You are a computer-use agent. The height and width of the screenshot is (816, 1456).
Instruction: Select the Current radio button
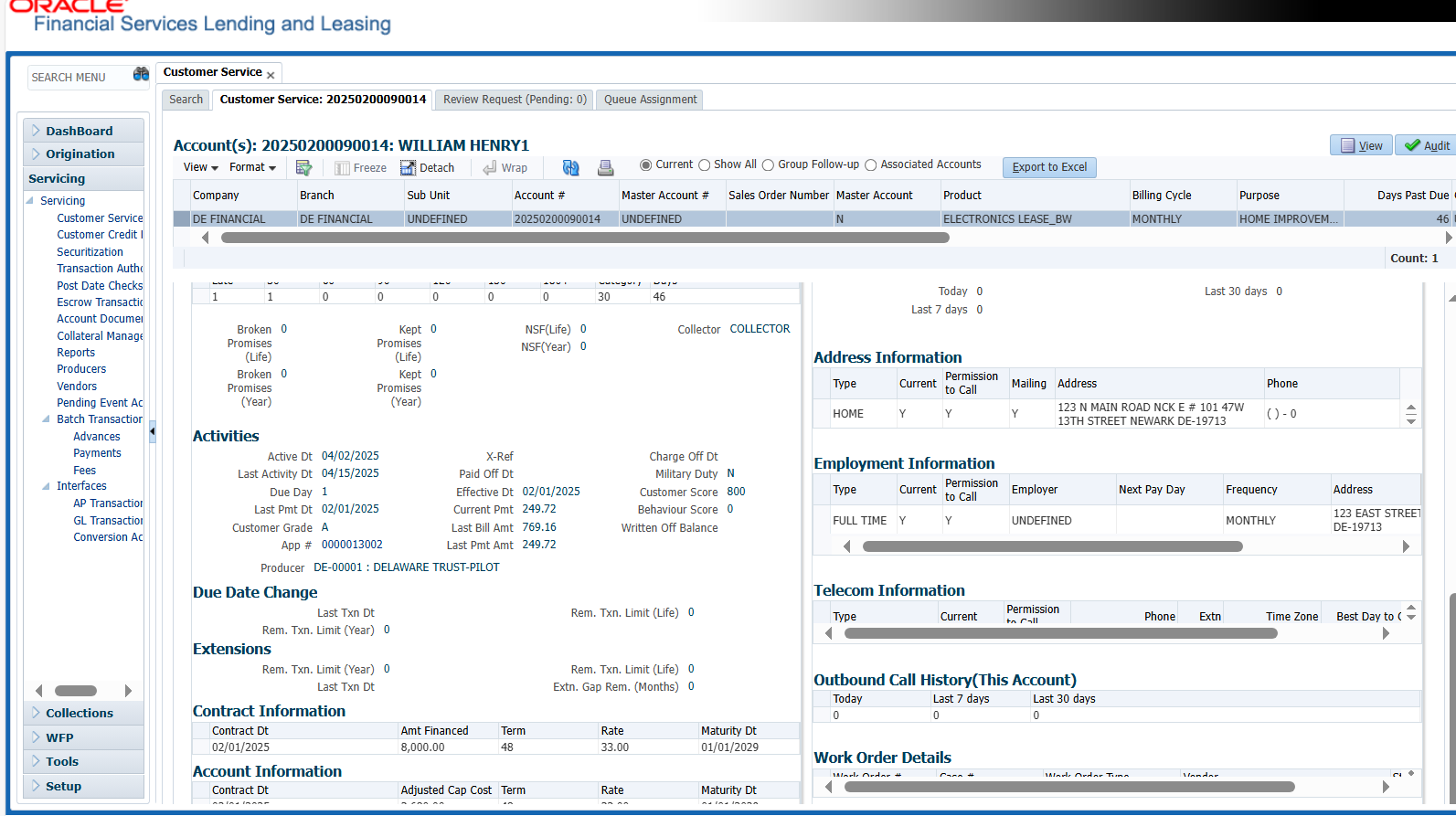click(645, 165)
